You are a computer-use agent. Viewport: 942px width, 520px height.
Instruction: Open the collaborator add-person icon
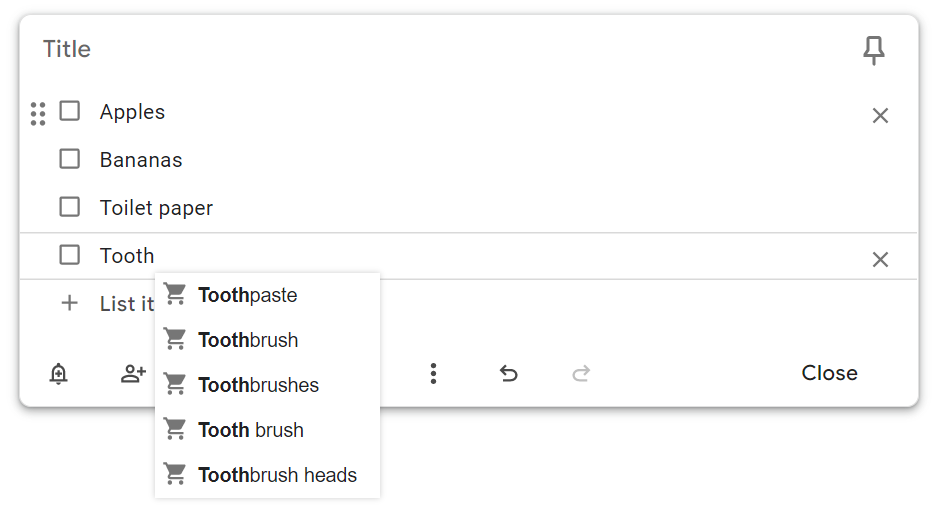[x=132, y=374]
